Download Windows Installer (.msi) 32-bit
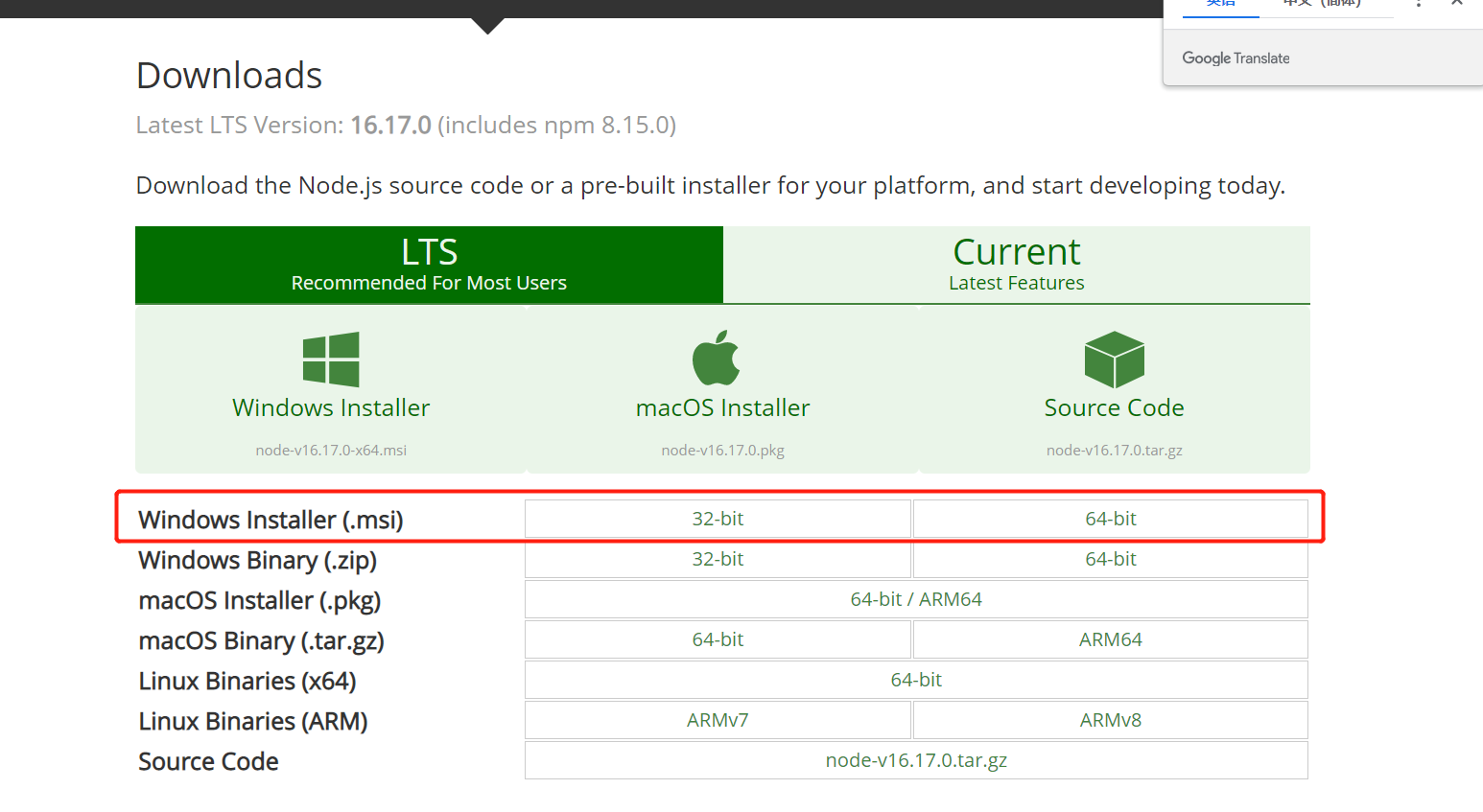Viewport: 1483px width, 812px height. click(x=718, y=519)
